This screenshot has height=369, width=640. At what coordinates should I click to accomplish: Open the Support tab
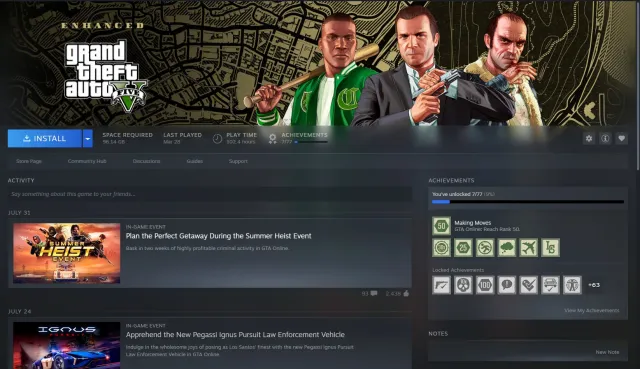[238, 161]
